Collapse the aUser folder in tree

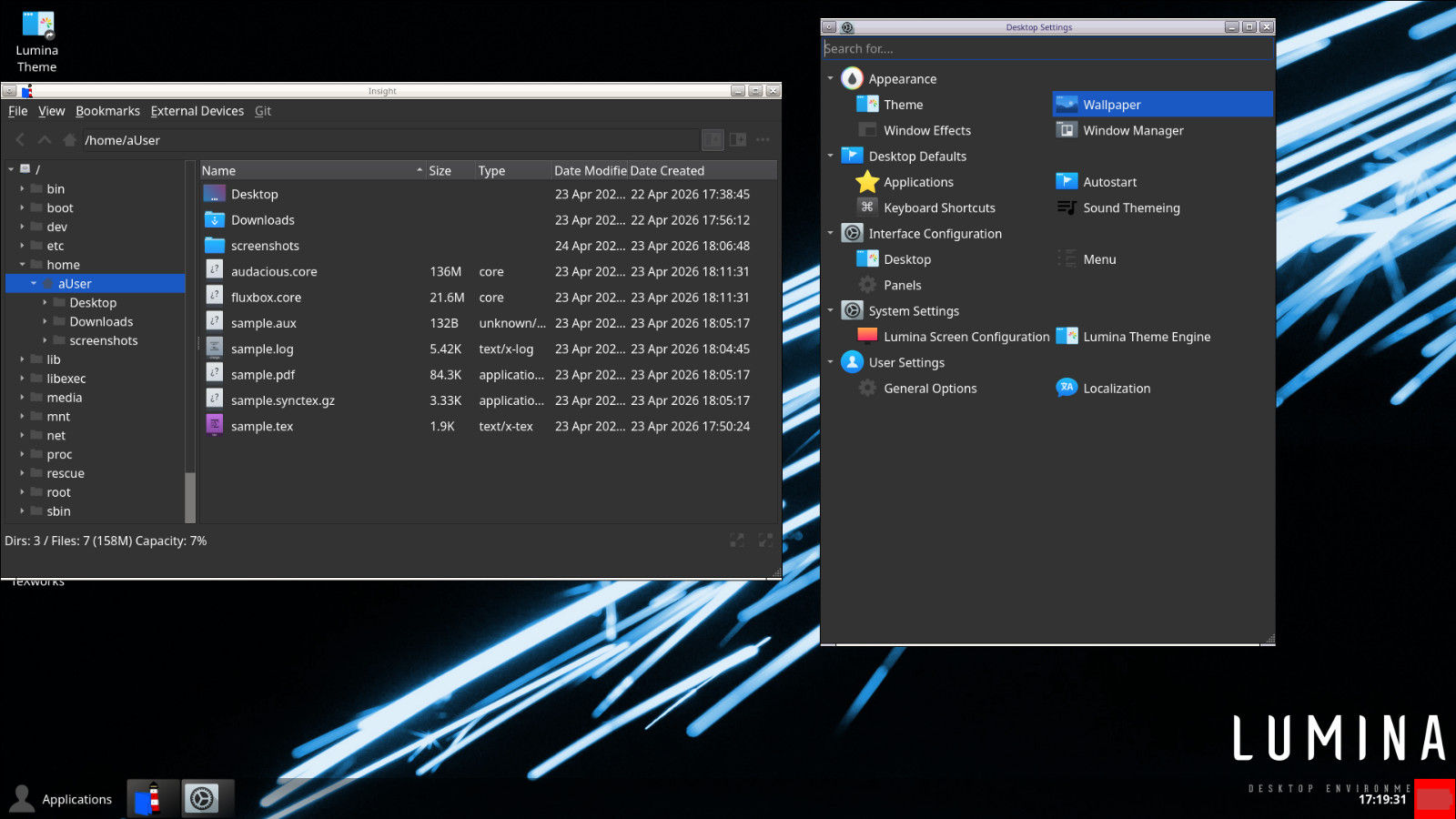(x=34, y=284)
